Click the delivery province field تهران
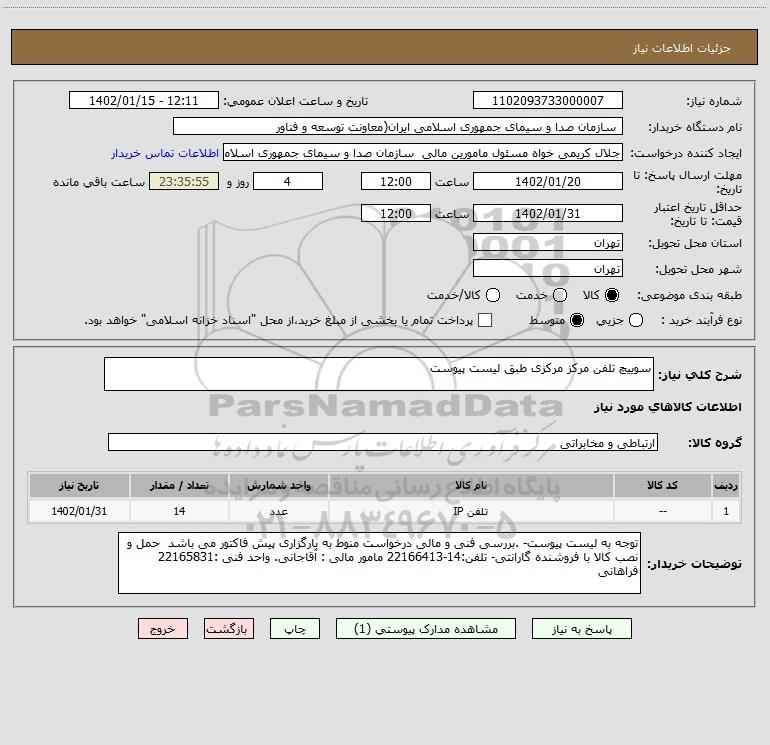This screenshot has width=770, height=745. (x=548, y=242)
